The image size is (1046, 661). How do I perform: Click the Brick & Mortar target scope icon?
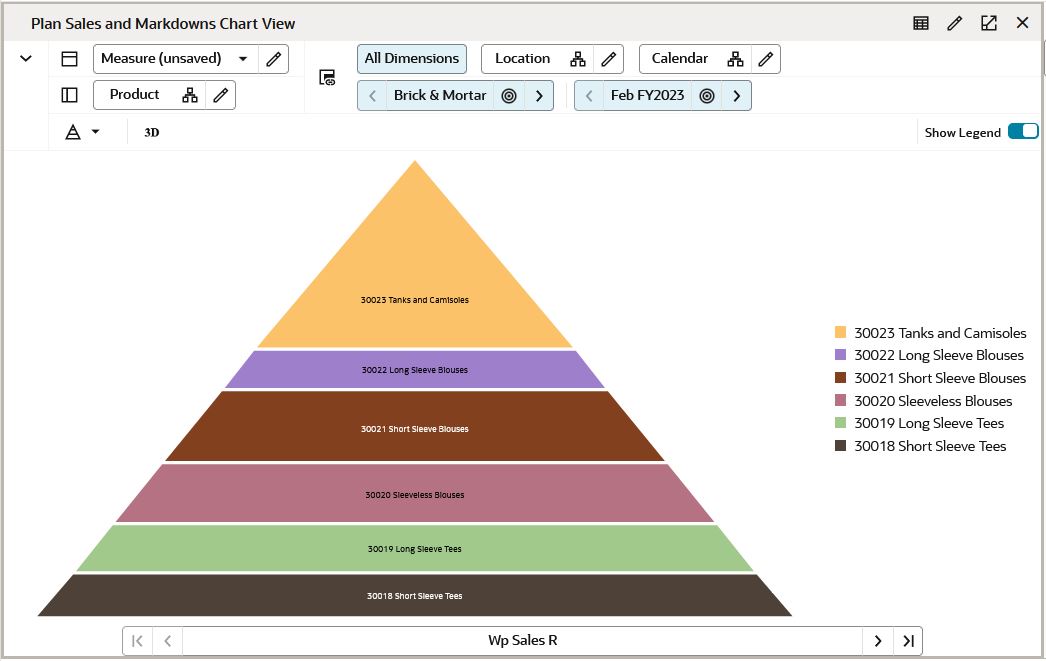coord(509,95)
